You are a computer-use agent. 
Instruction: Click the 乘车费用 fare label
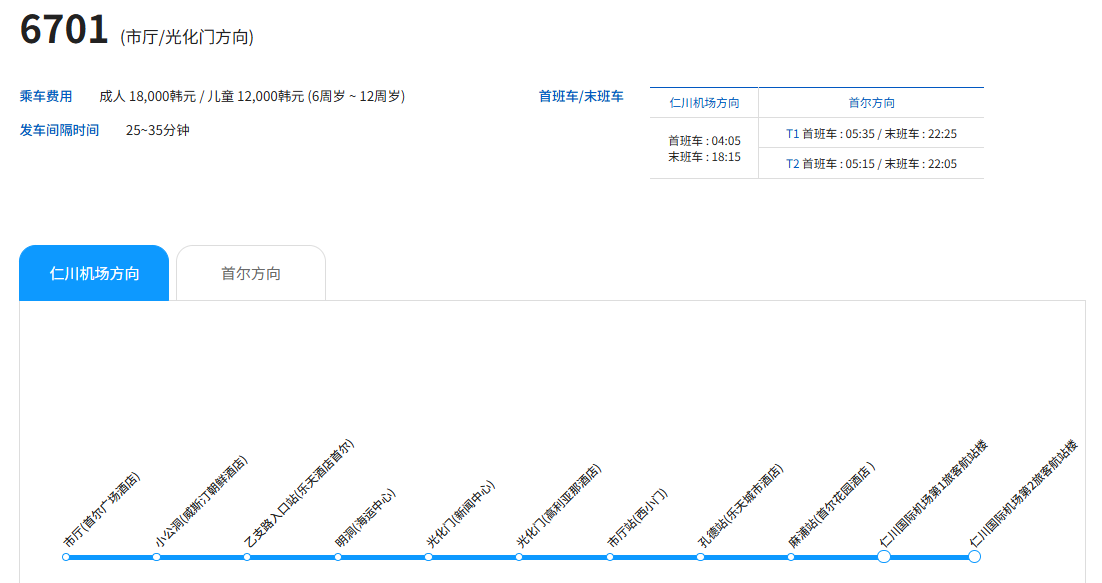(x=46, y=97)
